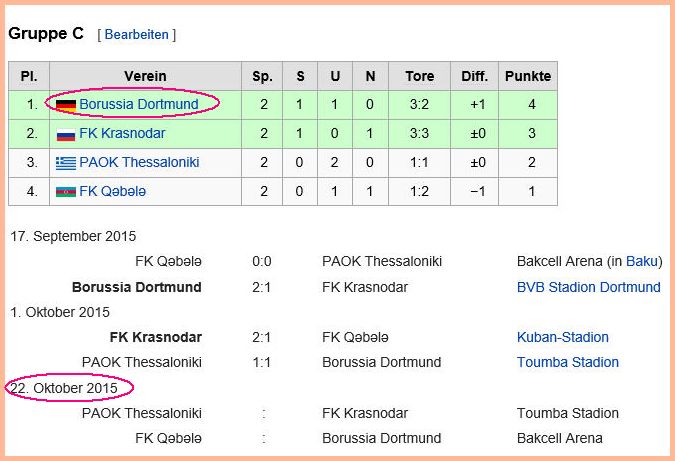This screenshot has width=675, height=461.
Task: Click the Verein column header
Action: 146,76
